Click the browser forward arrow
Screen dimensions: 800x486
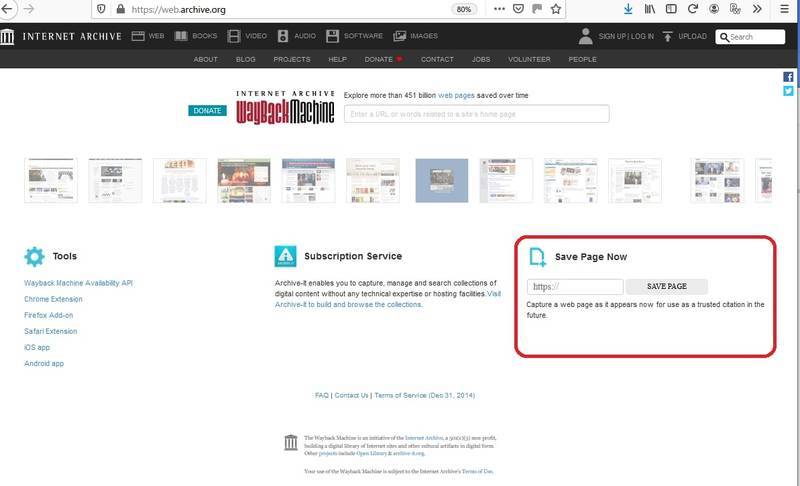pos(29,9)
